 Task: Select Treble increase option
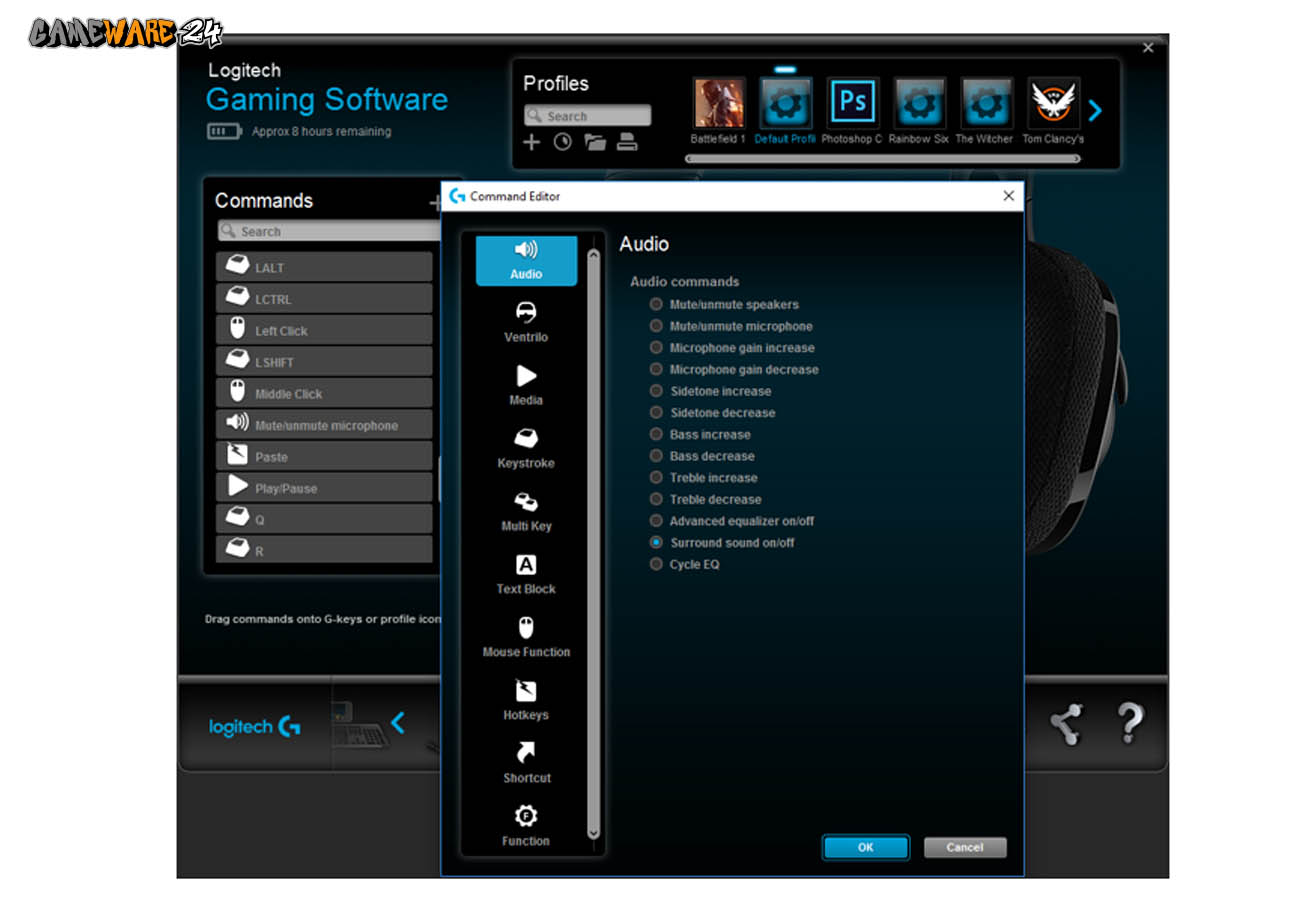(656, 477)
